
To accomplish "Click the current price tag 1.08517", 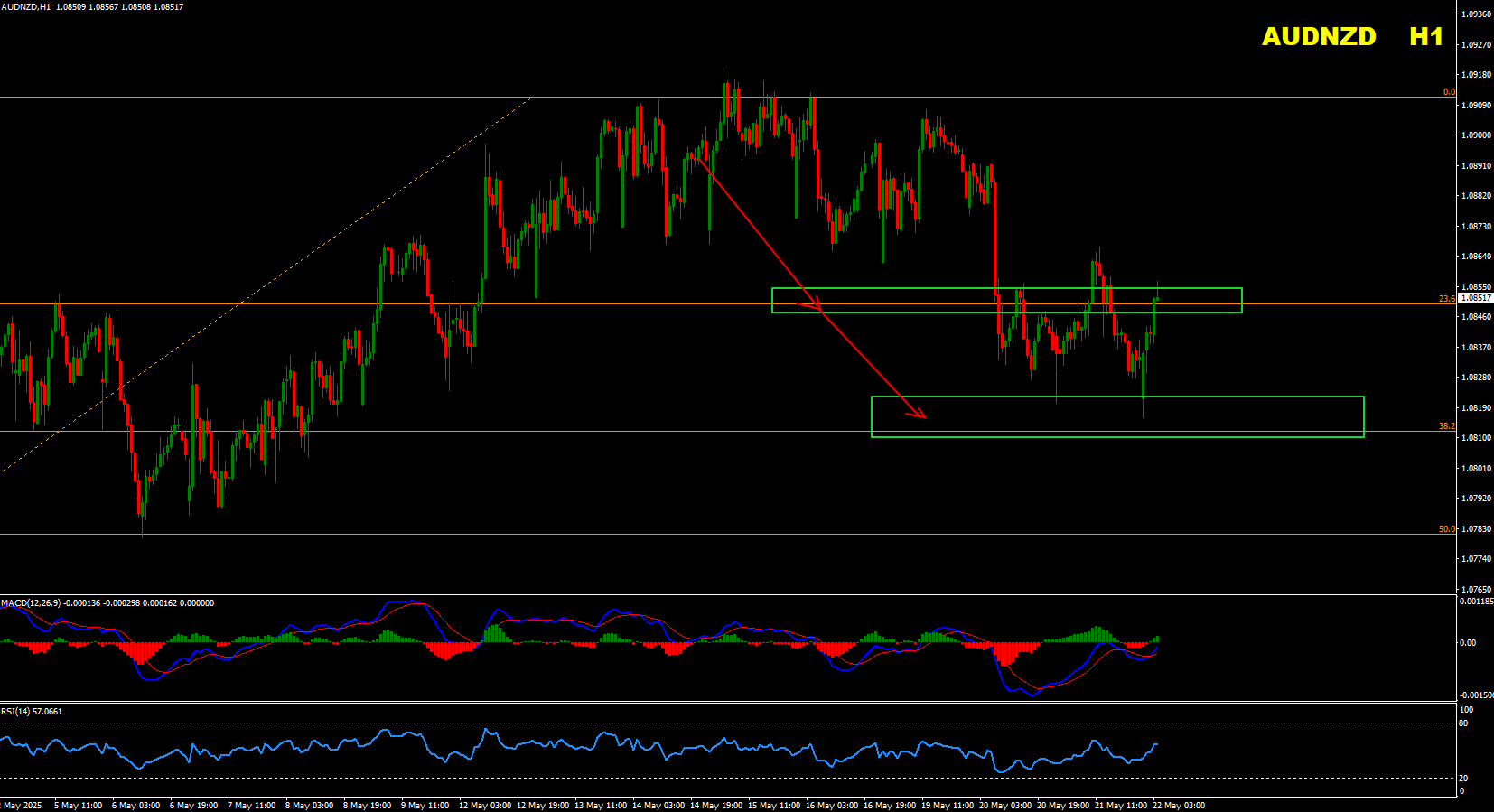I will point(1476,298).
